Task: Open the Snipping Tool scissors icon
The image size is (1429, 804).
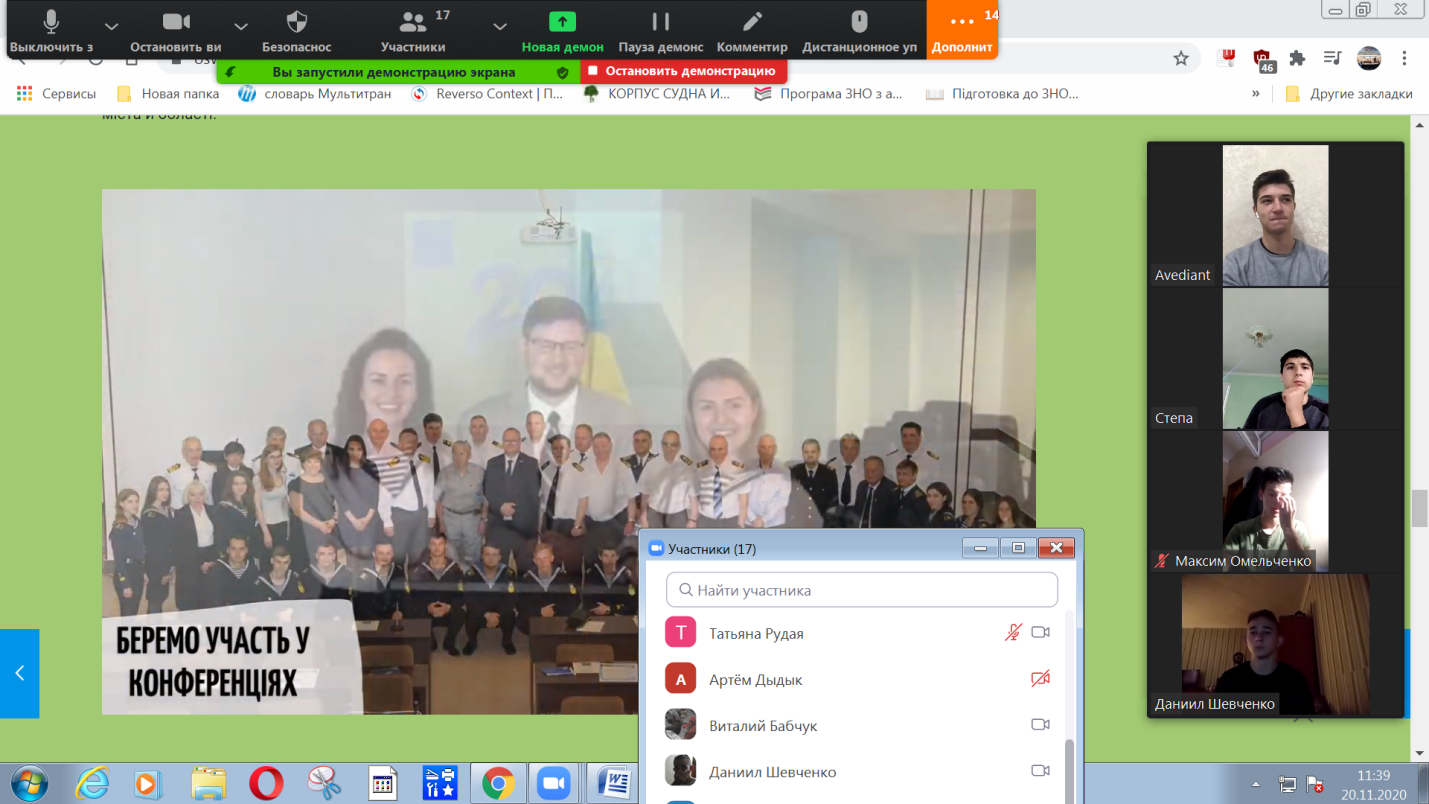Action: coord(324,784)
